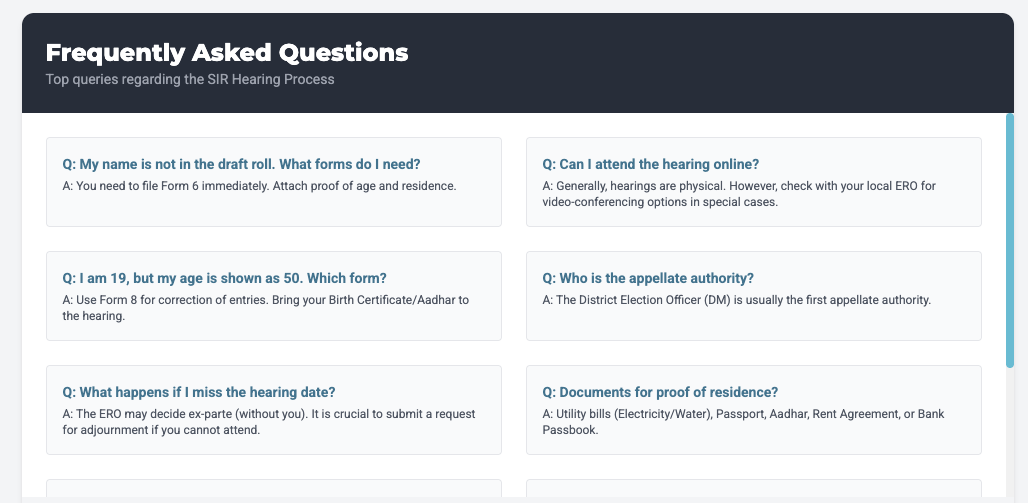Click the cut-off card below the missed hearing question
This screenshot has height=503, width=1028.
pos(273,488)
